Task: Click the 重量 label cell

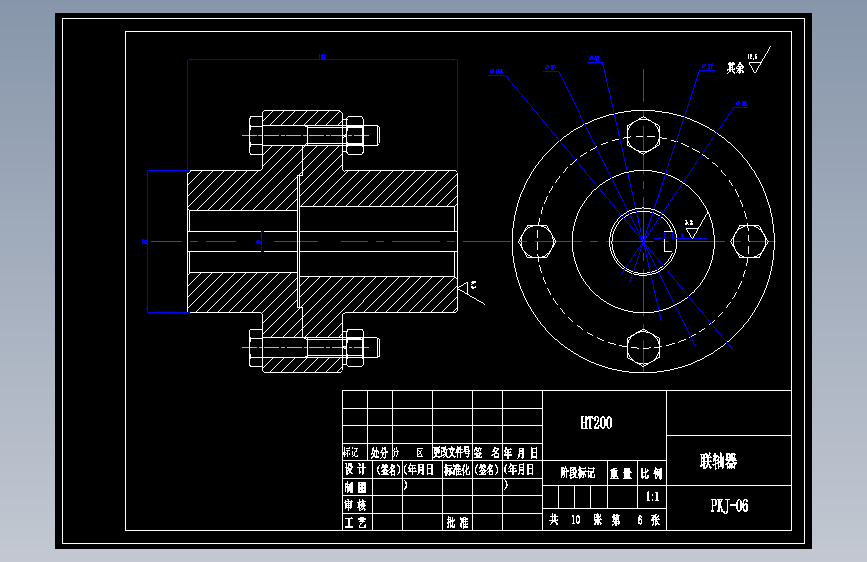Action: point(621,473)
